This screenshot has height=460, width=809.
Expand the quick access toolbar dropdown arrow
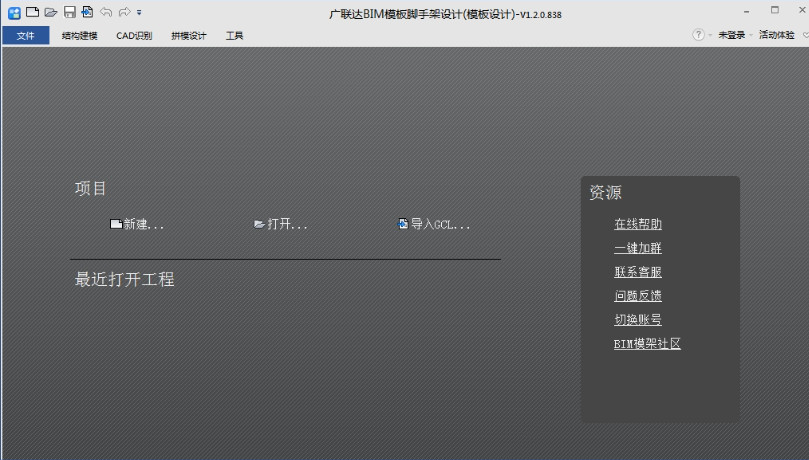click(139, 12)
